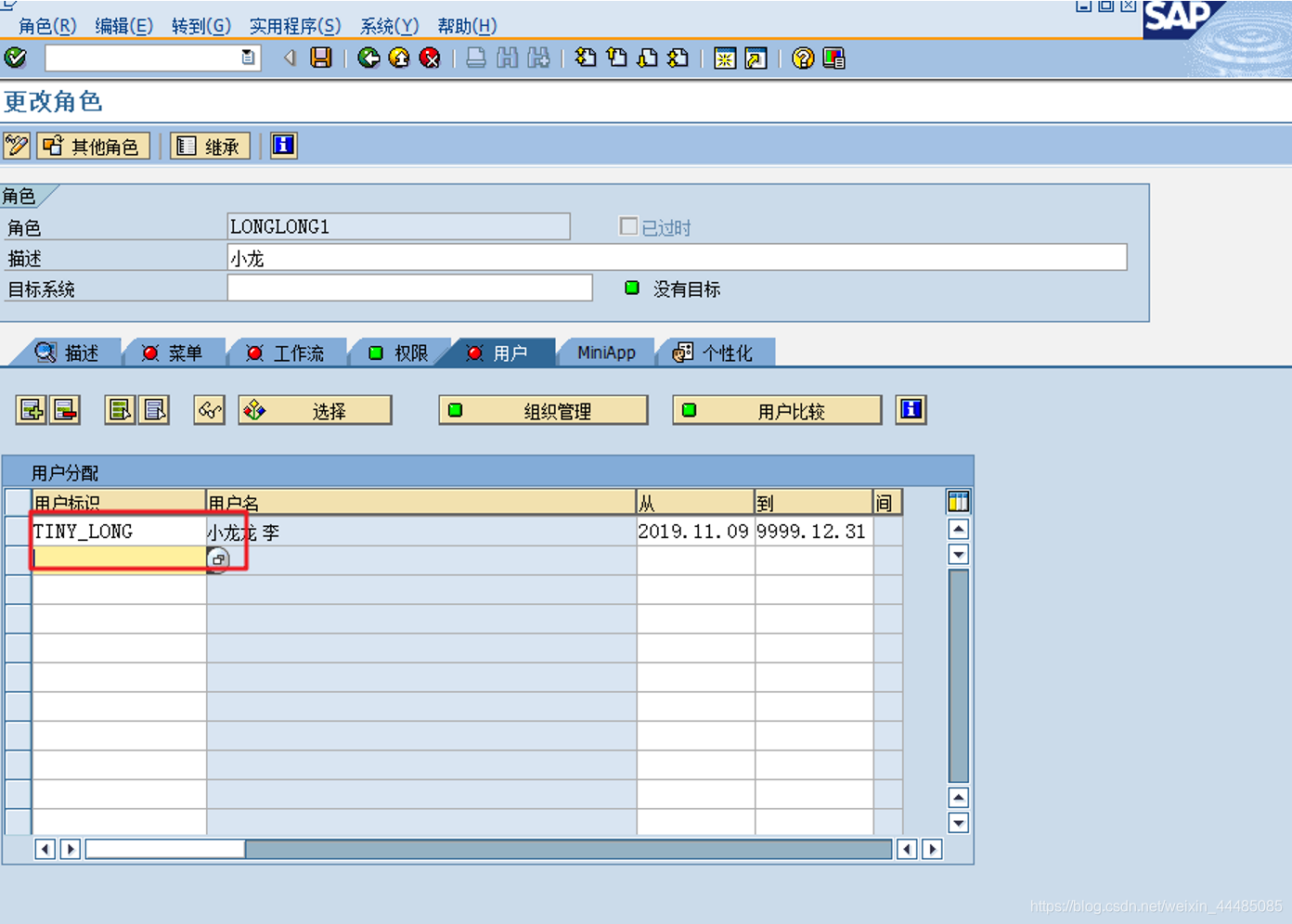Open the command field history dropdown
This screenshot has height=924, width=1292.
coord(248,58)
